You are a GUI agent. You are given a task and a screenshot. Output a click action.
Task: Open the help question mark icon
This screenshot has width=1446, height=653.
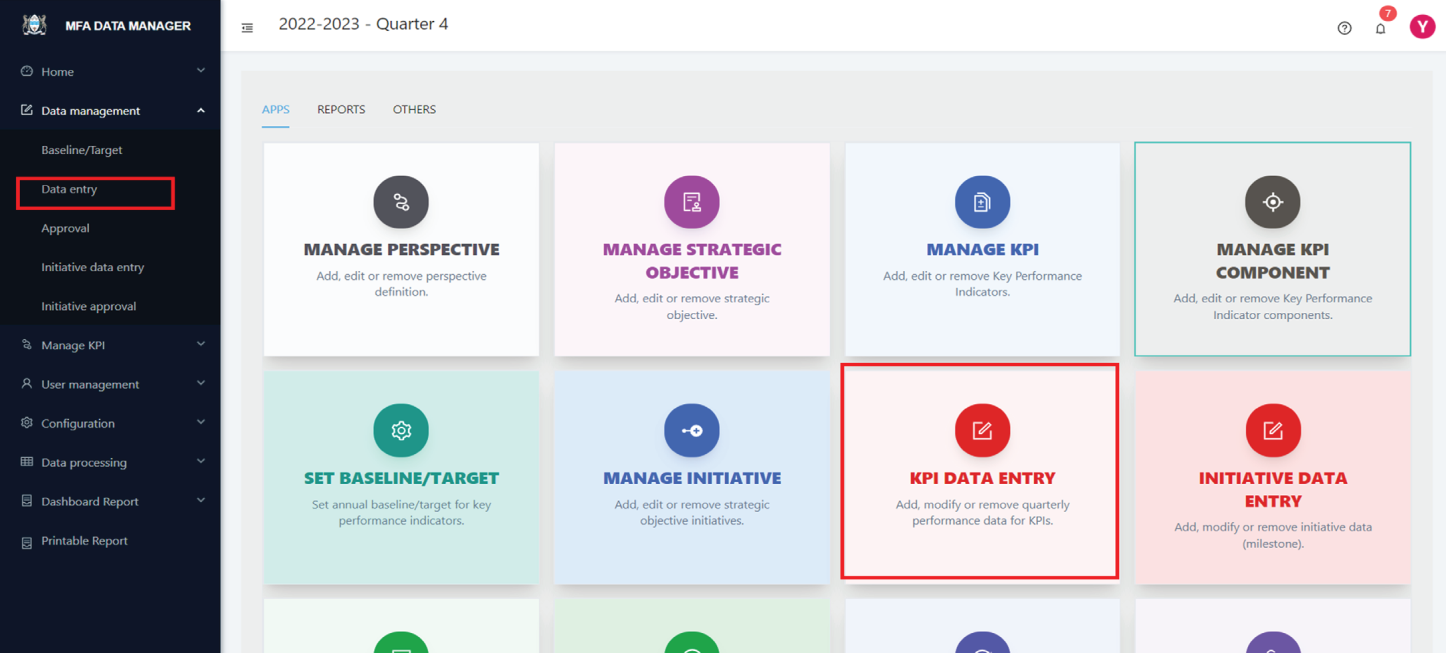click(1344, 28)
